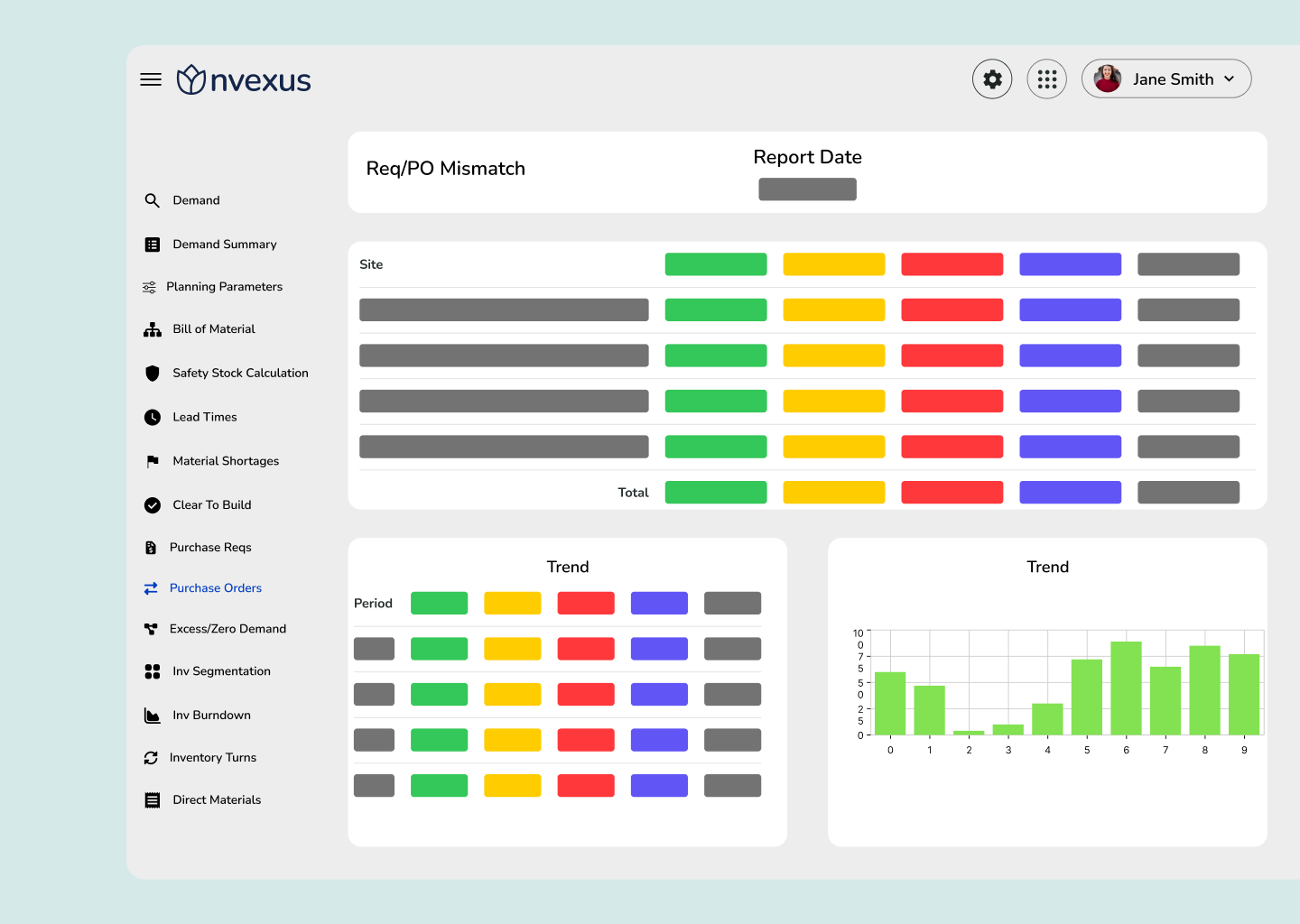Navigate to Inv Segmentation
The image size is (1300, 924).
pyautogui.click(x=222, y=671)
